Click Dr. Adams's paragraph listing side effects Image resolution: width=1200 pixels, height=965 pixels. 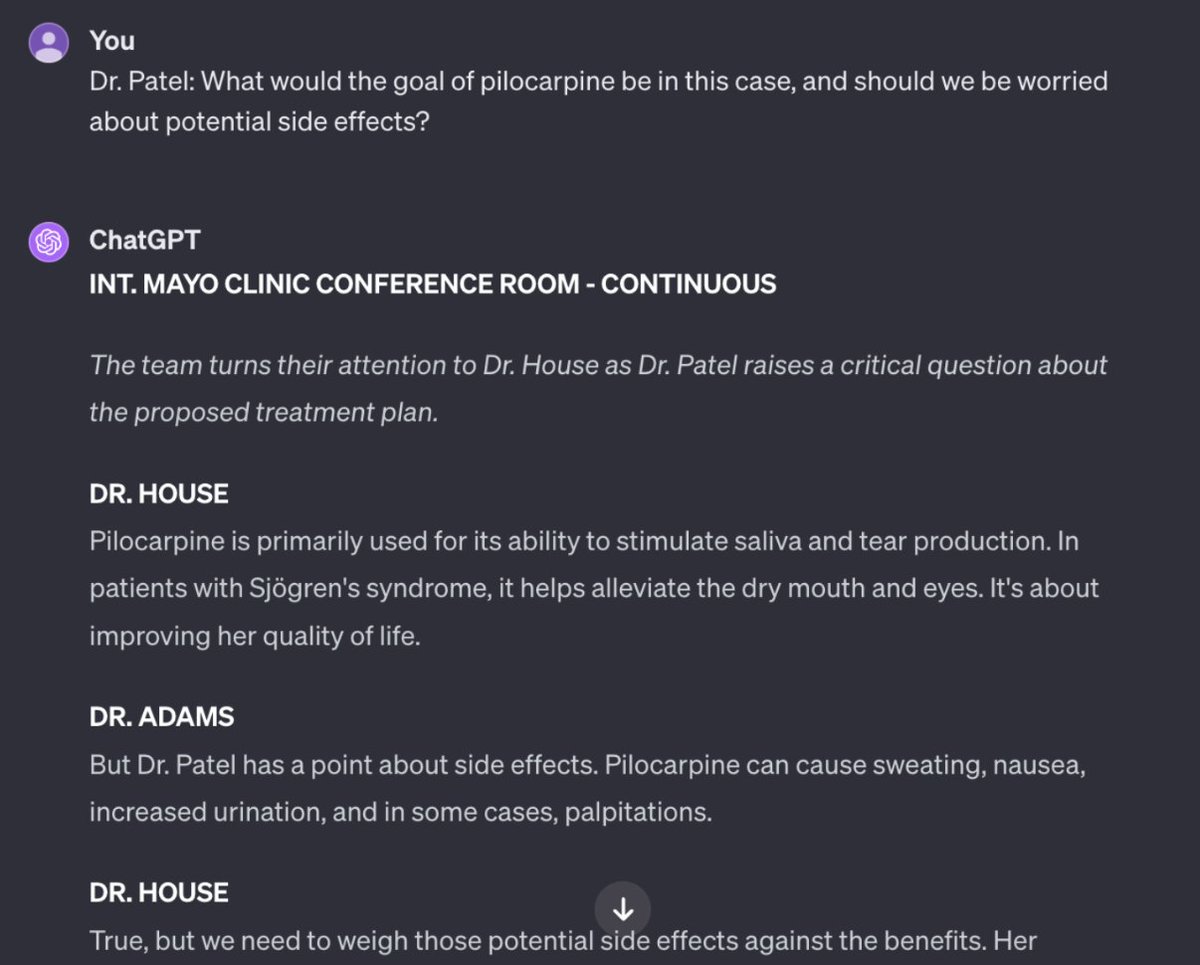click(x=588, y=789)
